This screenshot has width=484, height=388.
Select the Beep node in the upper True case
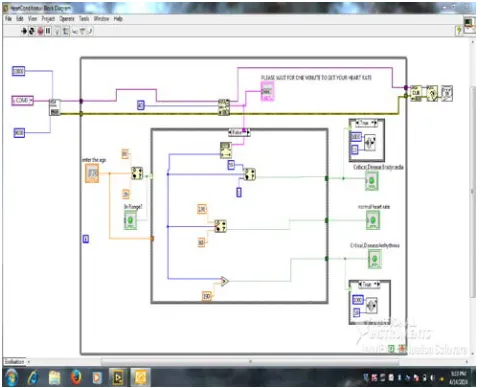tap(370, 143)
